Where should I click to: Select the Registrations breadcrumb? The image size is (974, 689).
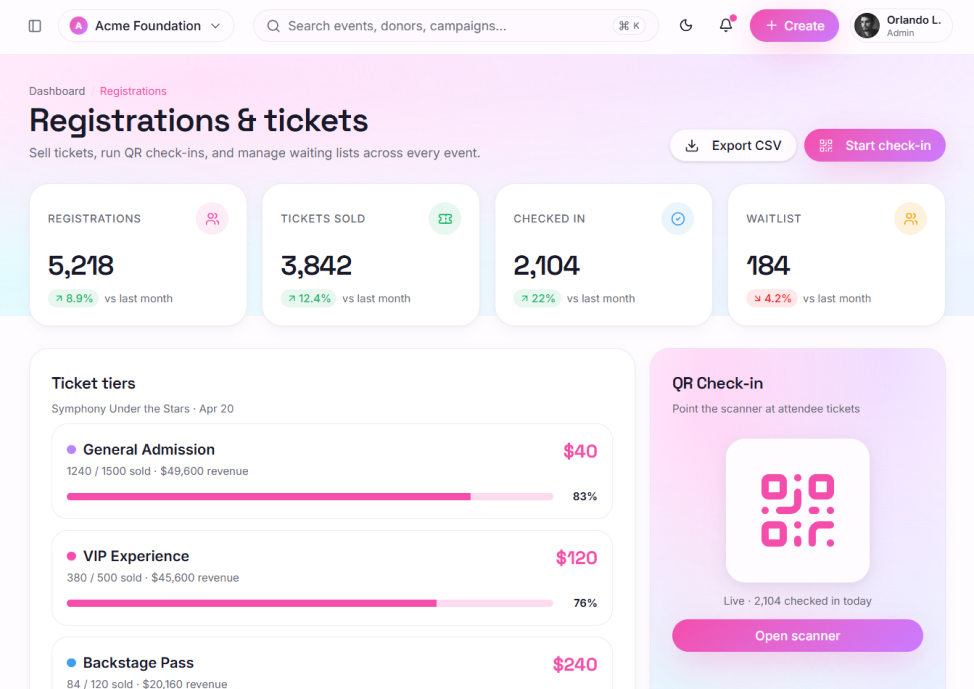(x=133, y=91)
